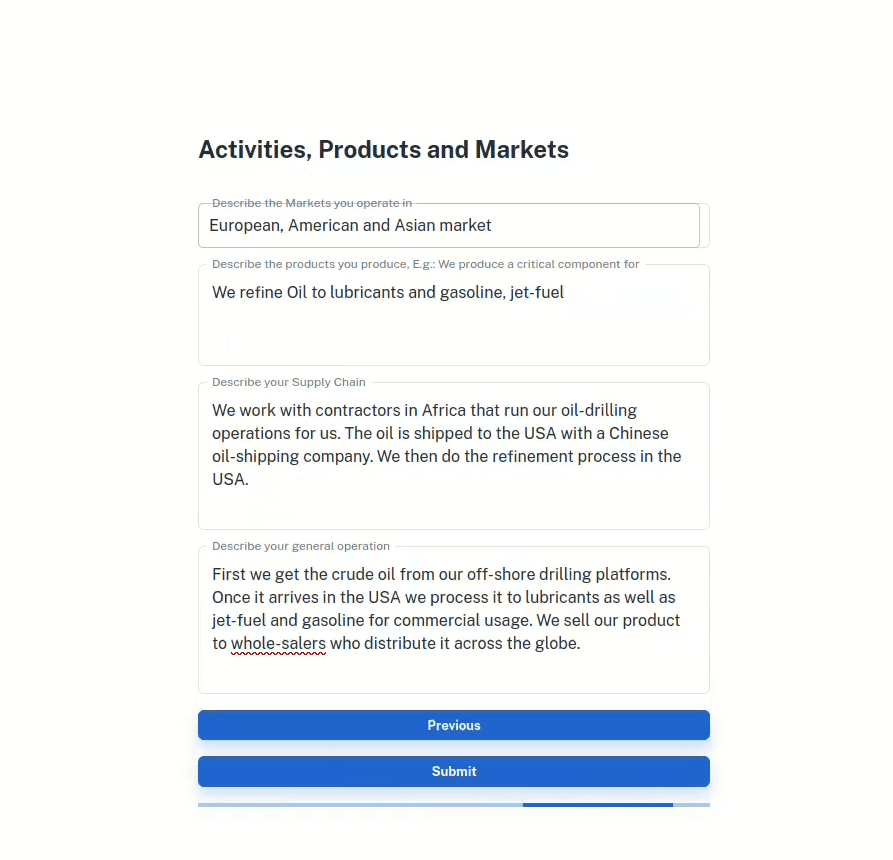The height and width of the screenshot is (860, 893).
Task: Click the Describe the Markets you operate in label
Action: (312, 203)
